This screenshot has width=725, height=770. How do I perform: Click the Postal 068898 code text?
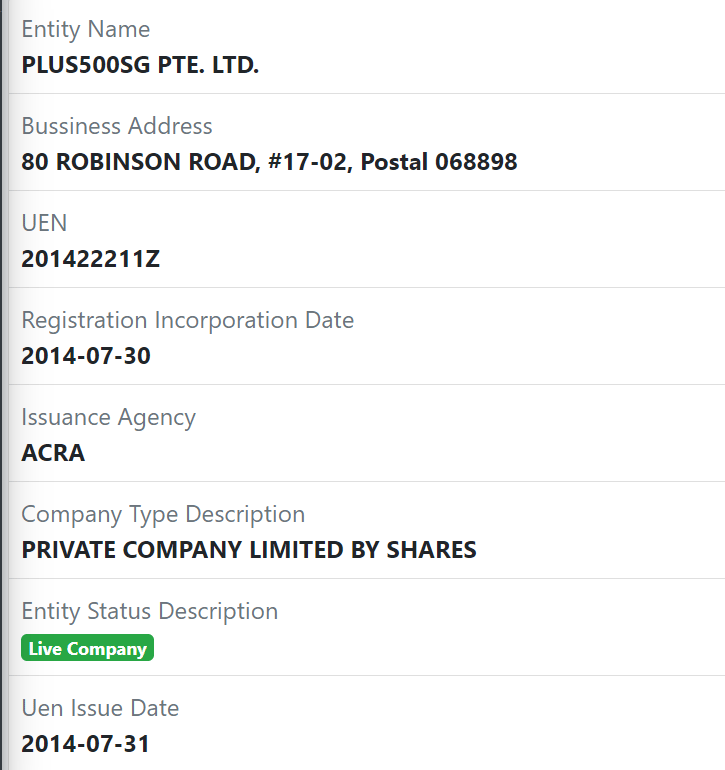click(438, 162)
